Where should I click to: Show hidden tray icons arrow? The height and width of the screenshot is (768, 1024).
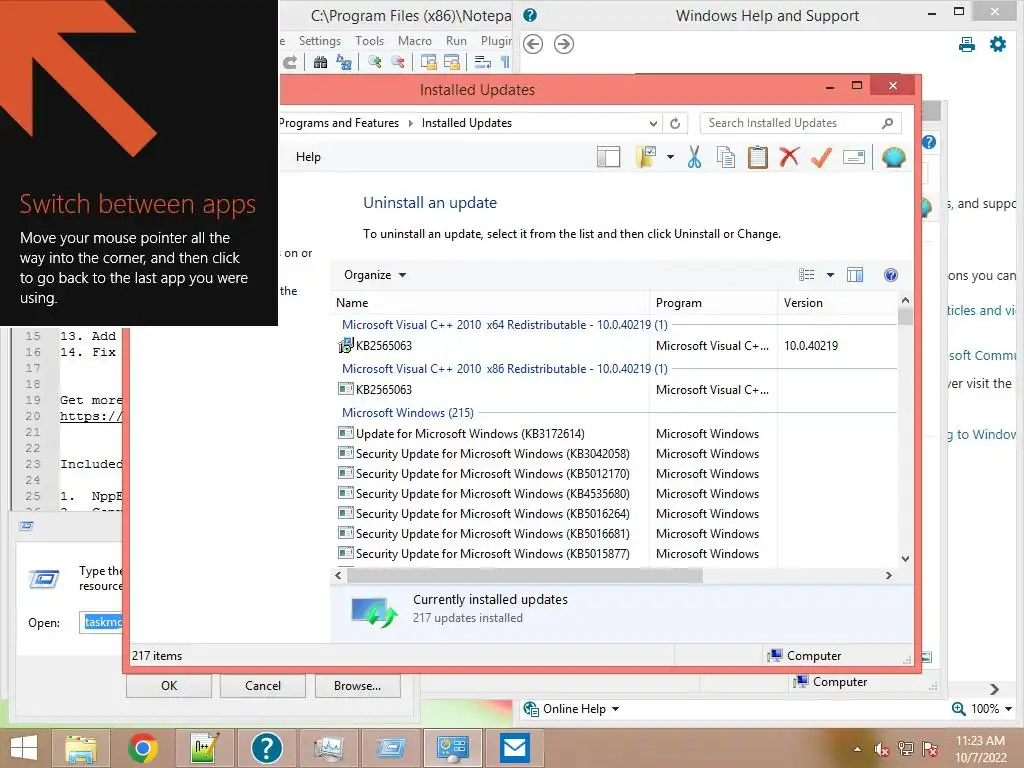[857, 749]
